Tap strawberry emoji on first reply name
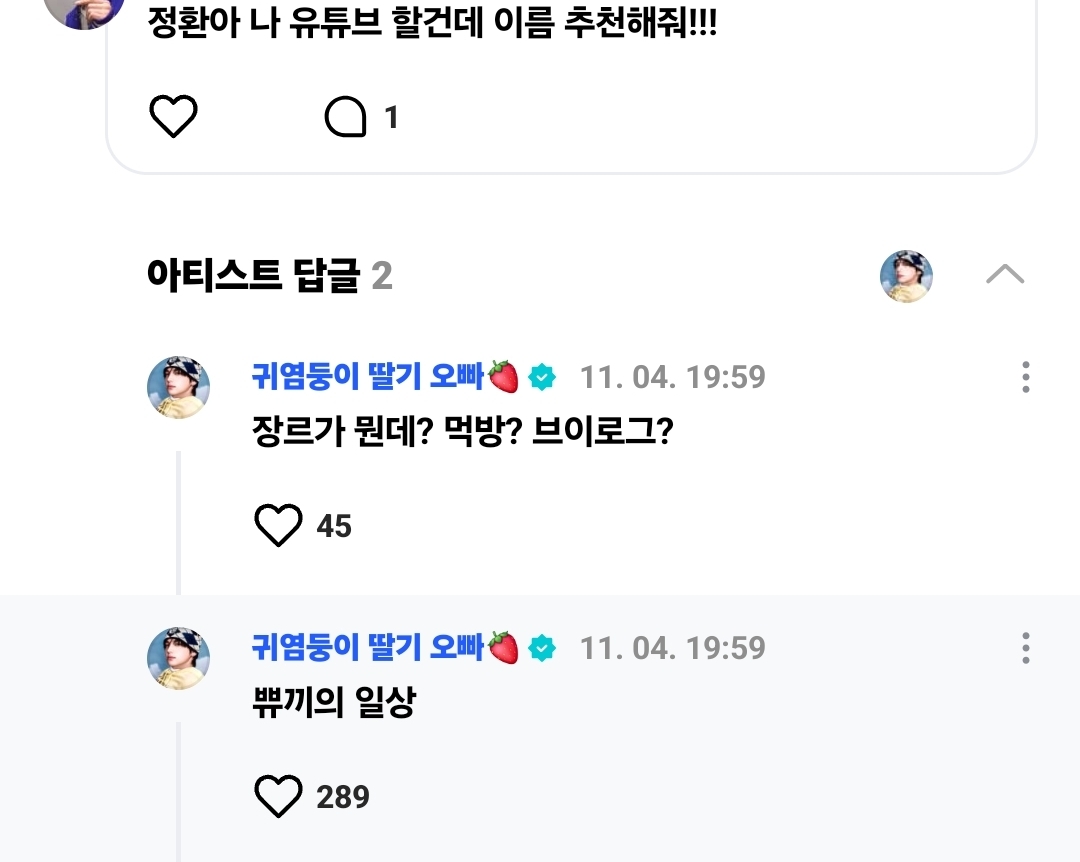1080x862 pixels. click(503, 377)
